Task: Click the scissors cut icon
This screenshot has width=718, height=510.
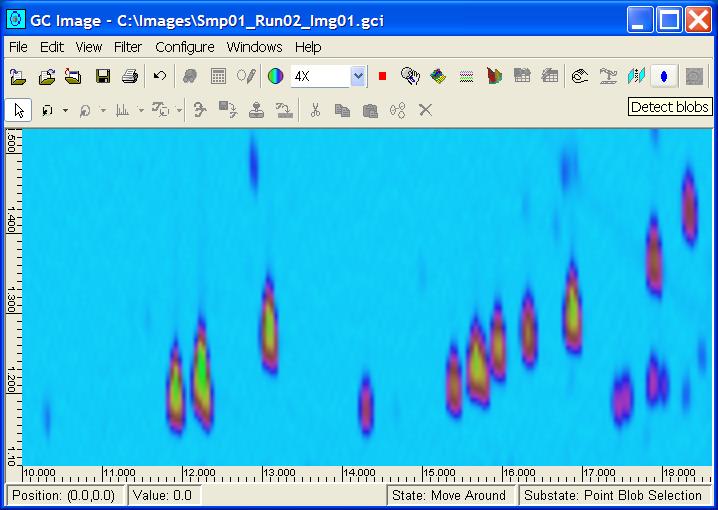Action: point(314,110)
